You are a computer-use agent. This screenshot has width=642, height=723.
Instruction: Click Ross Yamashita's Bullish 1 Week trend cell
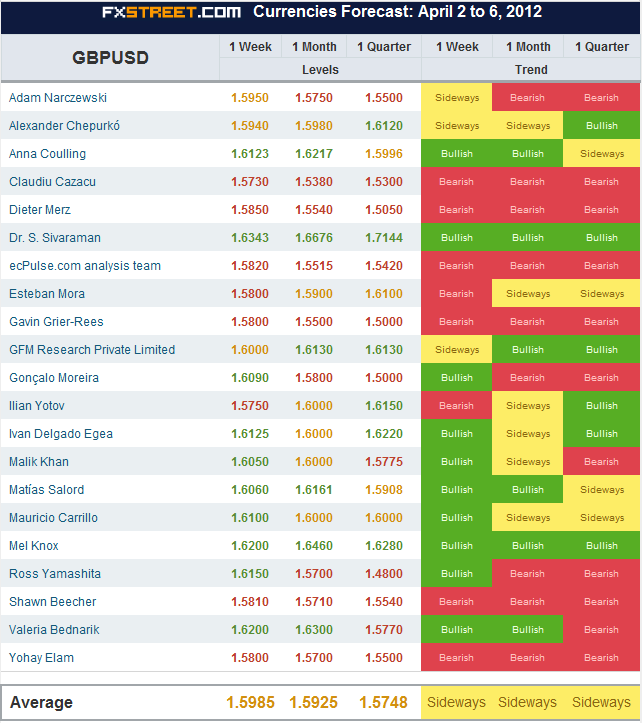457,574
